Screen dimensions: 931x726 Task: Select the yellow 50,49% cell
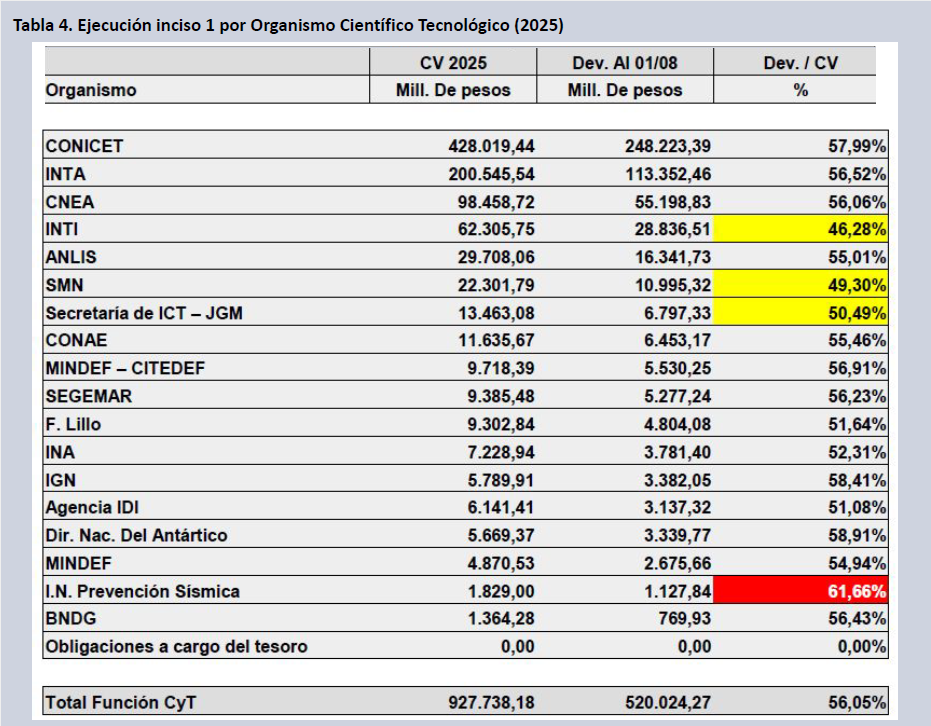tap(802, 313)
